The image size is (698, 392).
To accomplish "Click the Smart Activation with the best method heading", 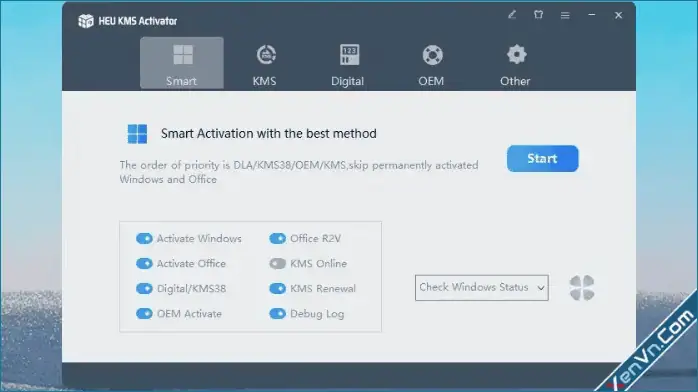I will 268,133.
